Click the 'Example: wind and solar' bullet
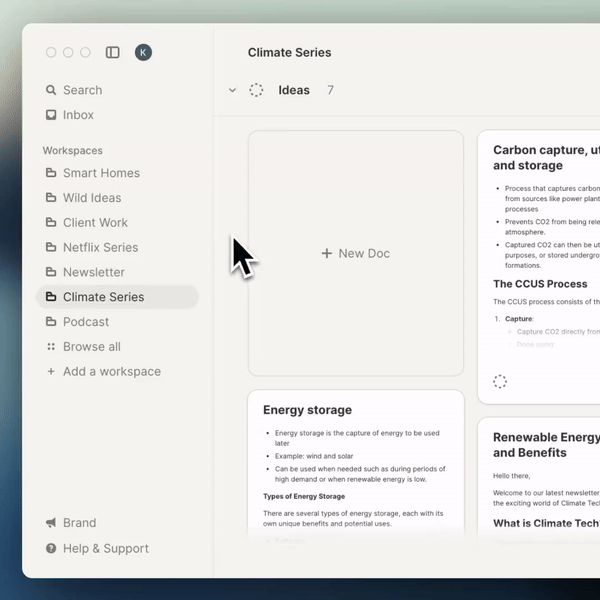The image size is (600, 600). coord(314,456)
